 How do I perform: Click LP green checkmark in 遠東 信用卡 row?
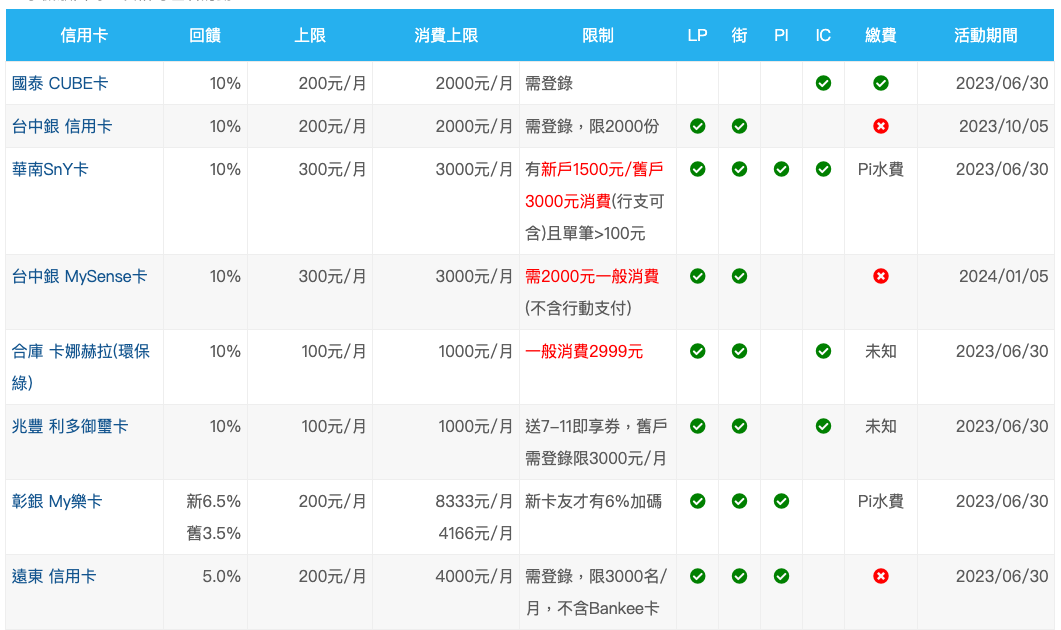[698, 577]
